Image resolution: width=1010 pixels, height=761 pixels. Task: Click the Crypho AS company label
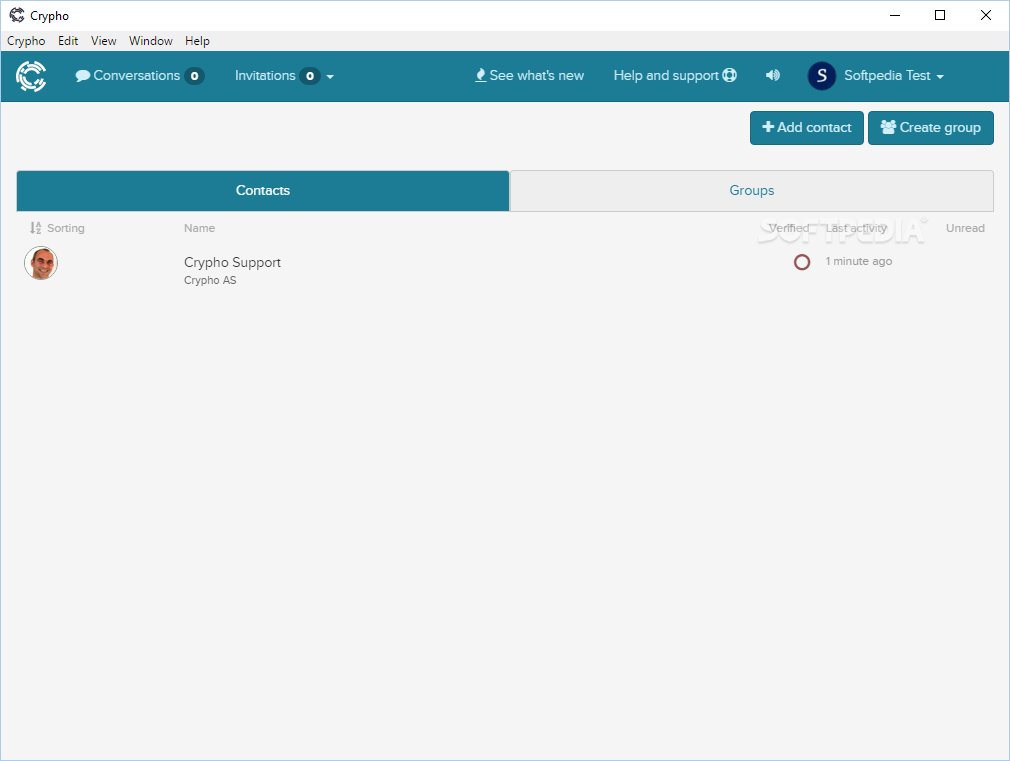(x=210, y=280)
